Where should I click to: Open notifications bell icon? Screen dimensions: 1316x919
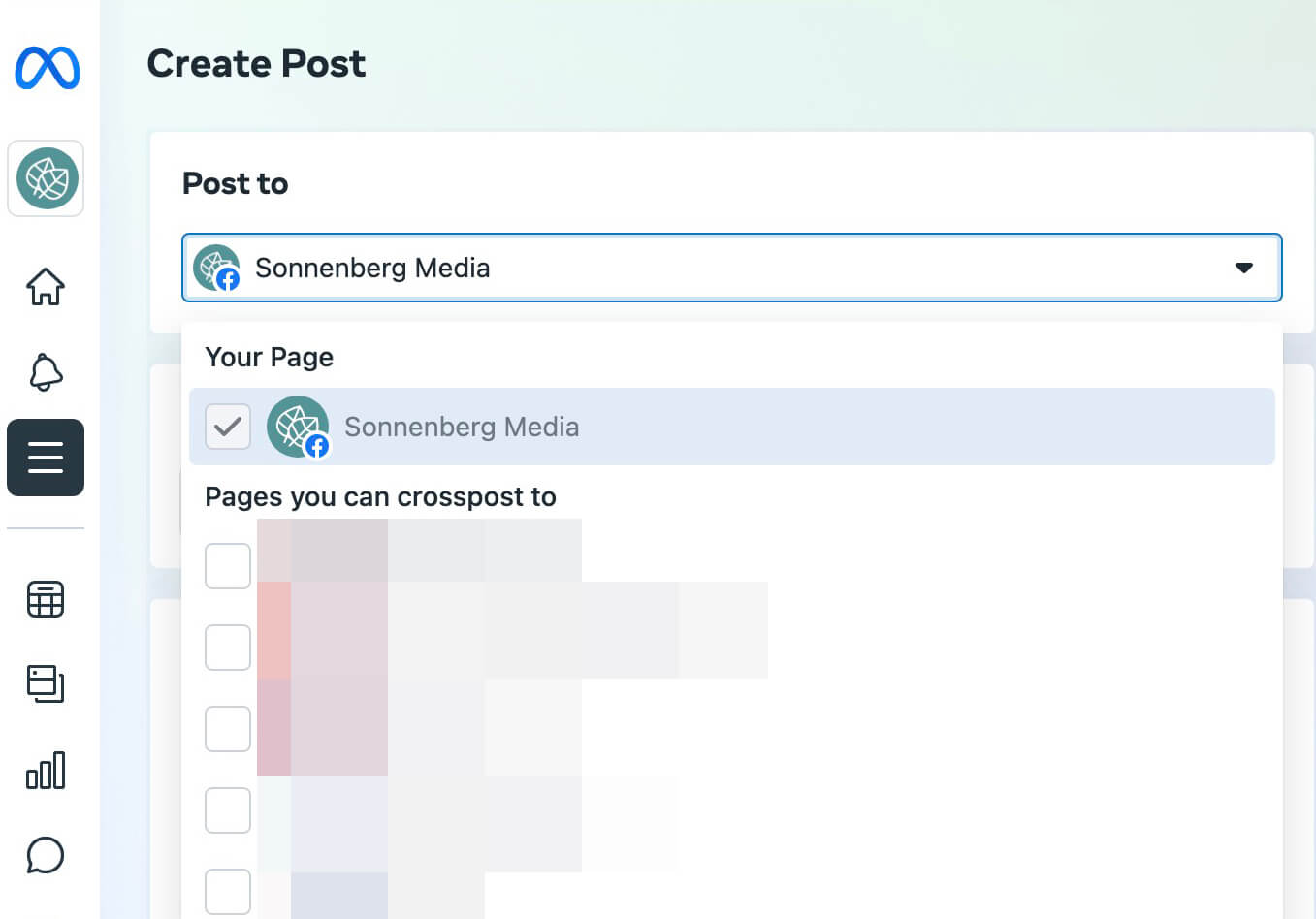(x=46, y=371)
